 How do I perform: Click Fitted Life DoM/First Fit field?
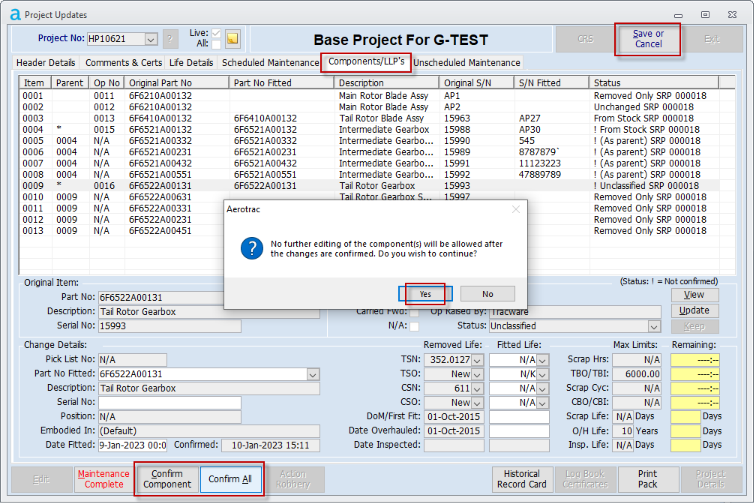pyautogui.click(x=519, y=417)
